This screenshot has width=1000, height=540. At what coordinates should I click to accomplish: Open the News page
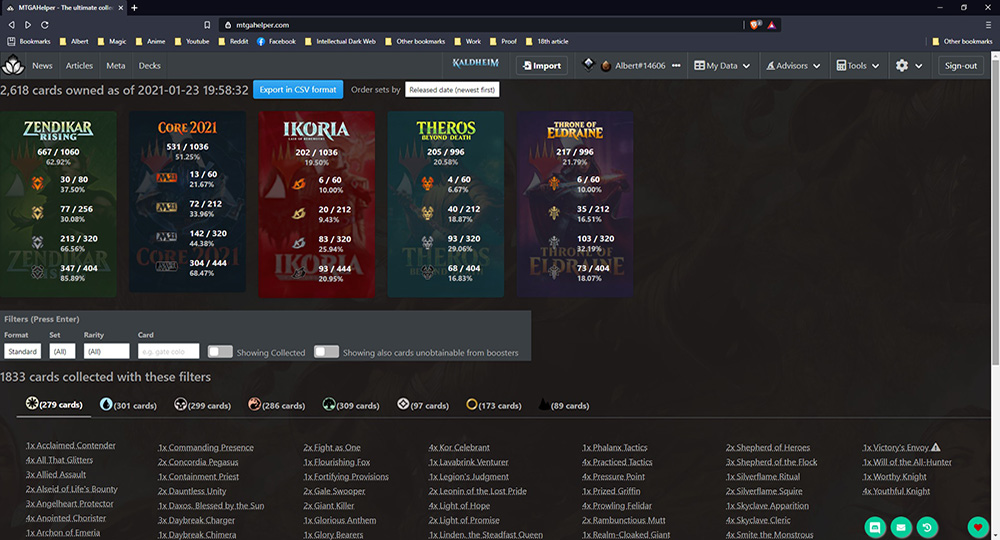click(x=42, y=65)
